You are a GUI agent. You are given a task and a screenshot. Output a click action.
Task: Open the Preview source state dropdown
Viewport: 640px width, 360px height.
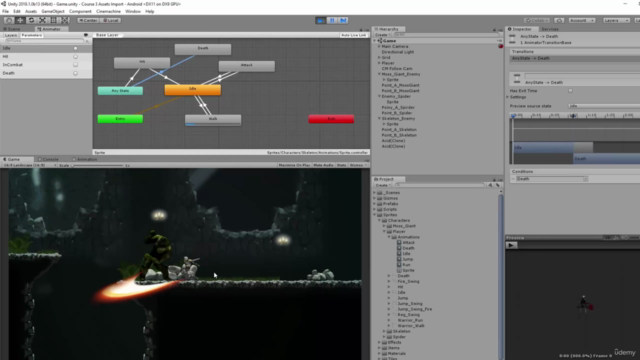(x=604, y=106)
